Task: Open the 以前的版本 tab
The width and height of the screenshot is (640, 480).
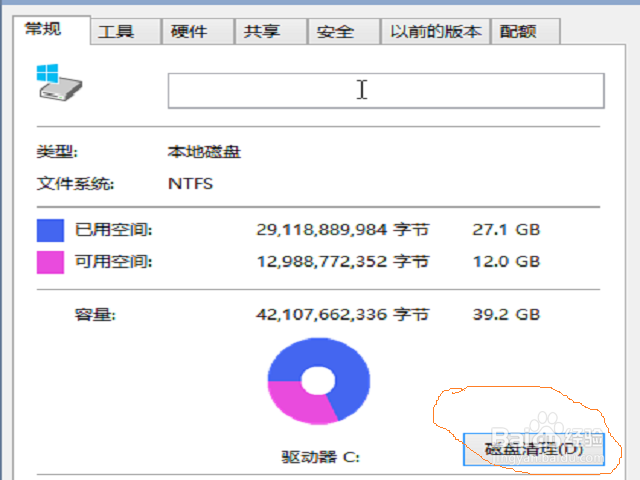Action: point(436,31)
